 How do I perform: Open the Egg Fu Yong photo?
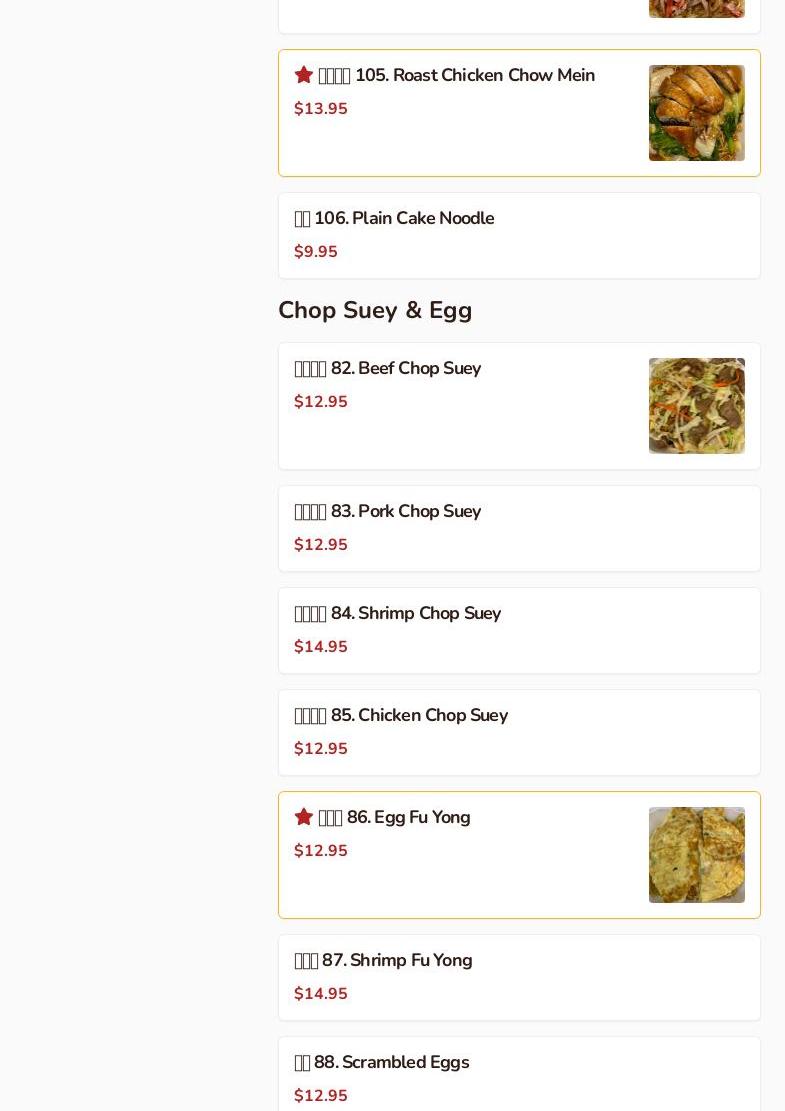pos(696,855)
